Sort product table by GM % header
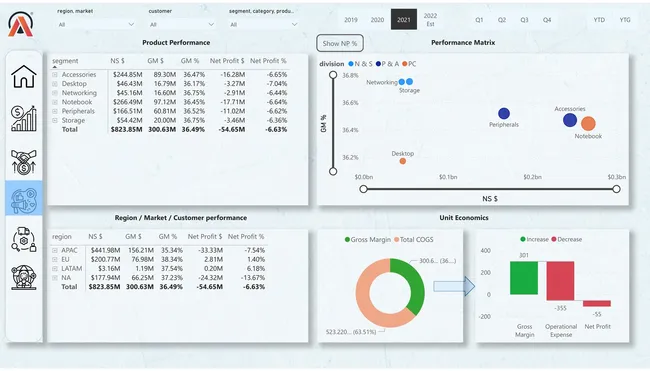650x371 pixels. pos(190,61)
